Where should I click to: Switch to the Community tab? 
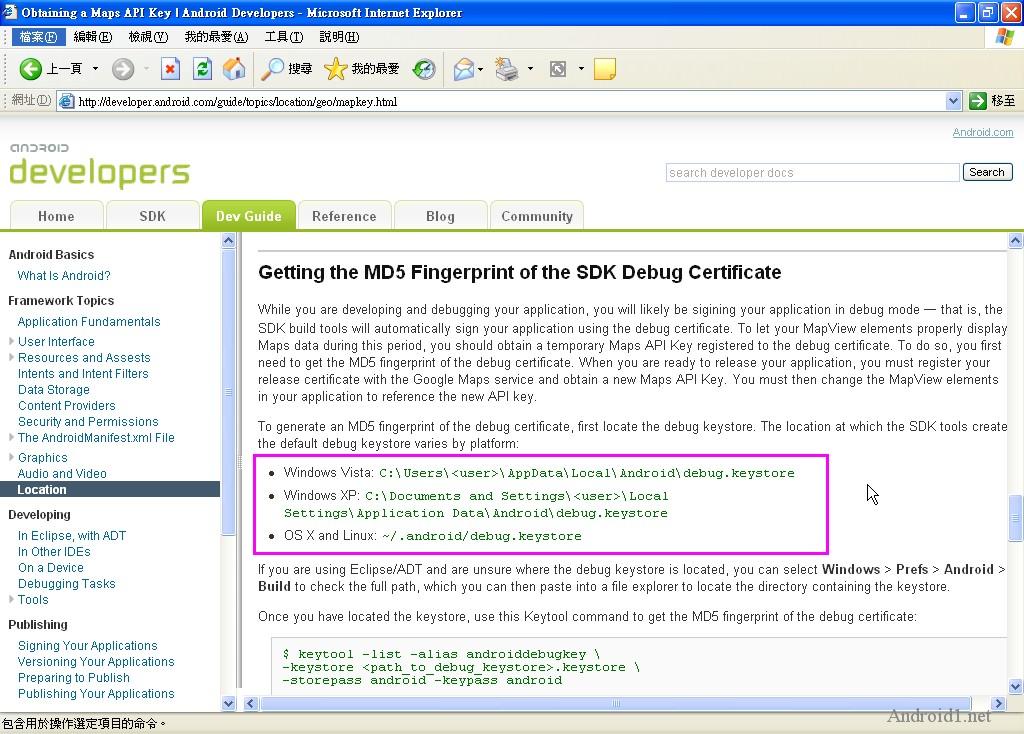(x=537, y=216)
